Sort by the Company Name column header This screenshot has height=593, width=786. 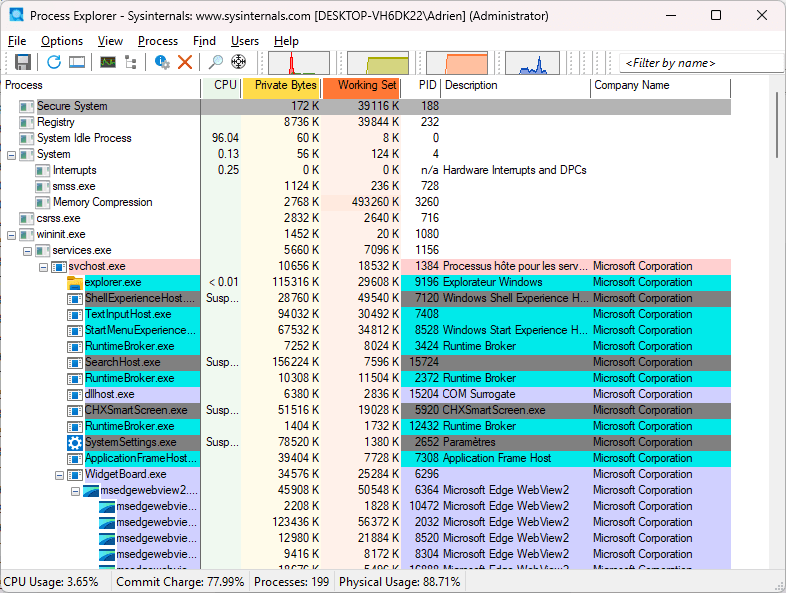(x=661, y=86)
